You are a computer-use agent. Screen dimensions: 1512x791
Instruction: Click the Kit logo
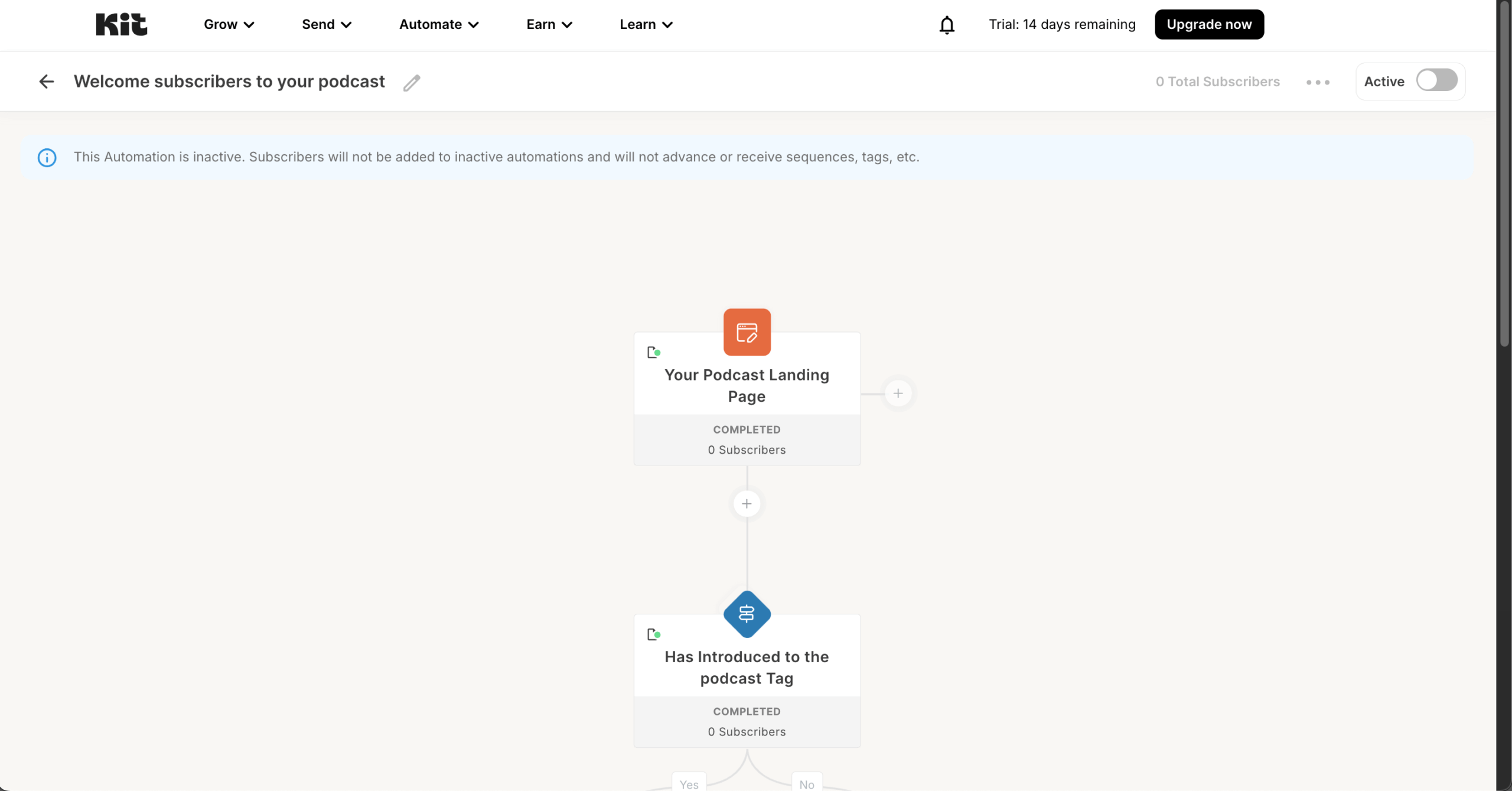pos(122,24)
